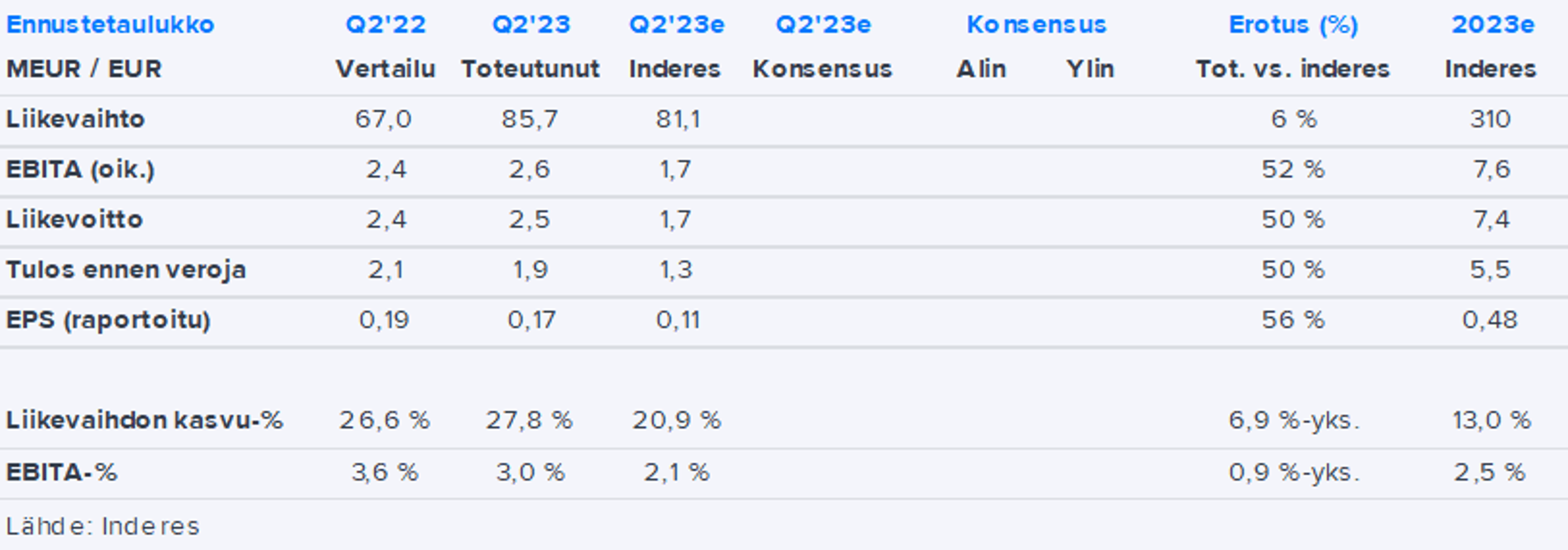Click the Vertailu subheader

[385, 69]
